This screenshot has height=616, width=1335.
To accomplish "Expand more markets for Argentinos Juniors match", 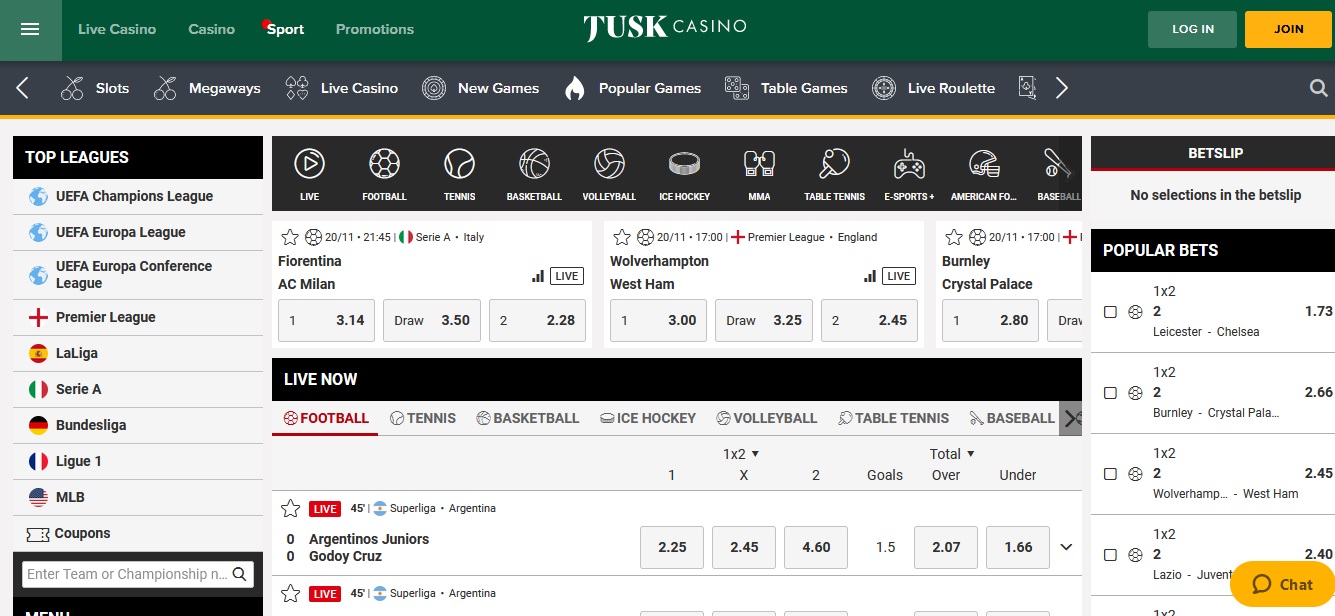I will (1066, 547).
